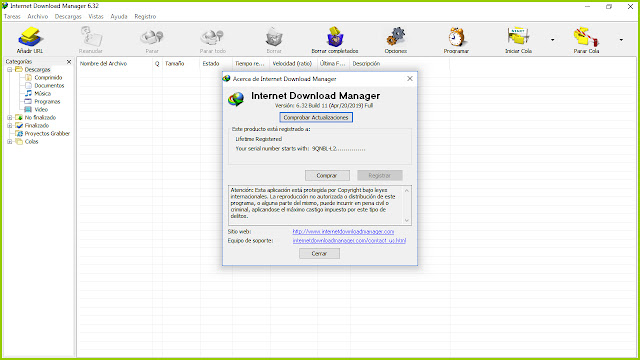Open the Vistas menu
This screenshot has width=640, height=360.
[96, 17]
